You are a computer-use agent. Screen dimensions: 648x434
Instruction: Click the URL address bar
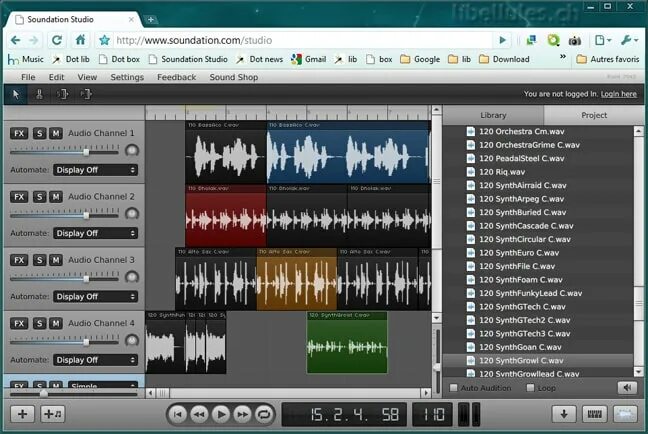point(304,40)
